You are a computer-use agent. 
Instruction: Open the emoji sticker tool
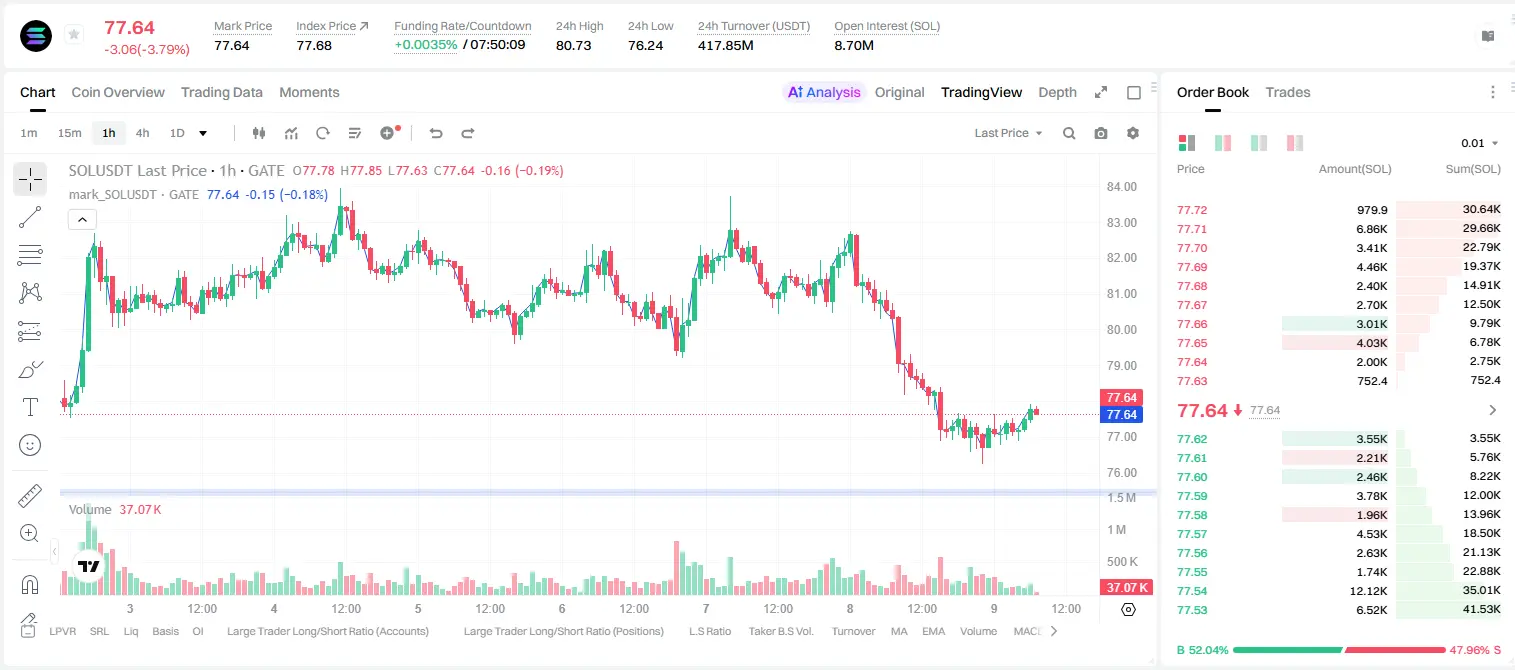tap(30, 445)
